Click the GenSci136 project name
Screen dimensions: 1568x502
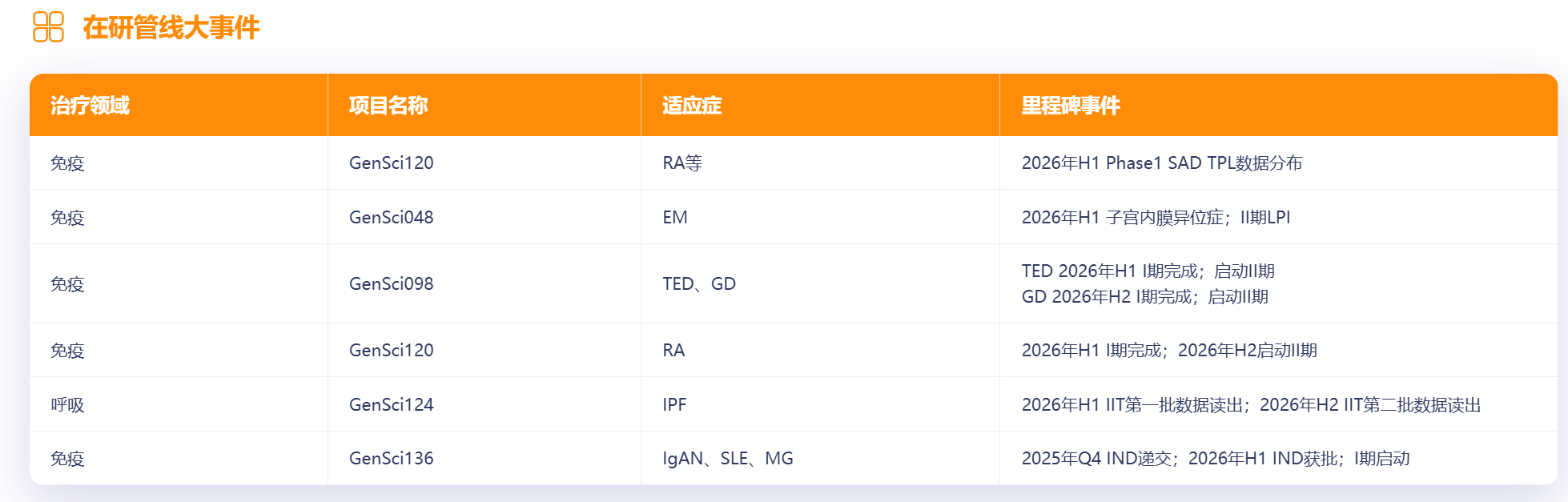391,459
